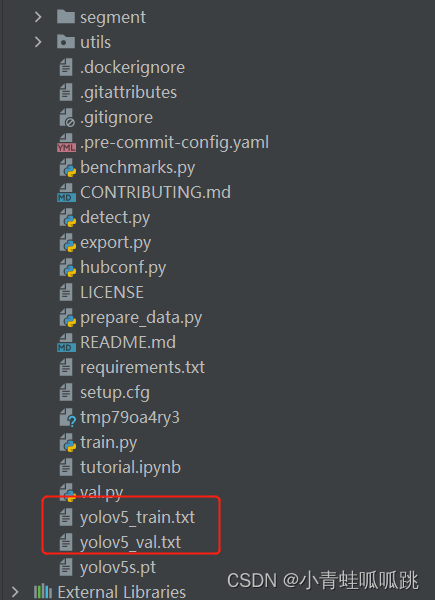This screenshot has height=600, width=435.
Task: Select the README.md file
Action: (x=128, y=342)
